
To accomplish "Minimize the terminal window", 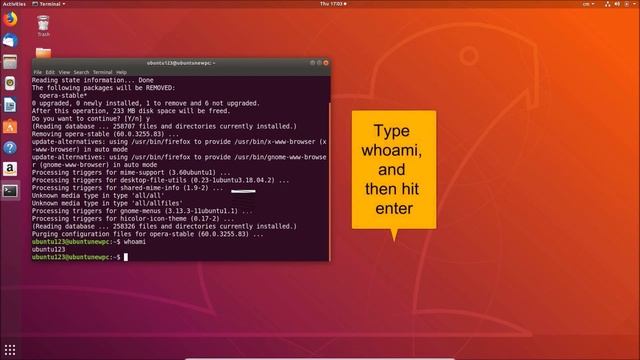I will pyautogui.click(x=312, y=63).
